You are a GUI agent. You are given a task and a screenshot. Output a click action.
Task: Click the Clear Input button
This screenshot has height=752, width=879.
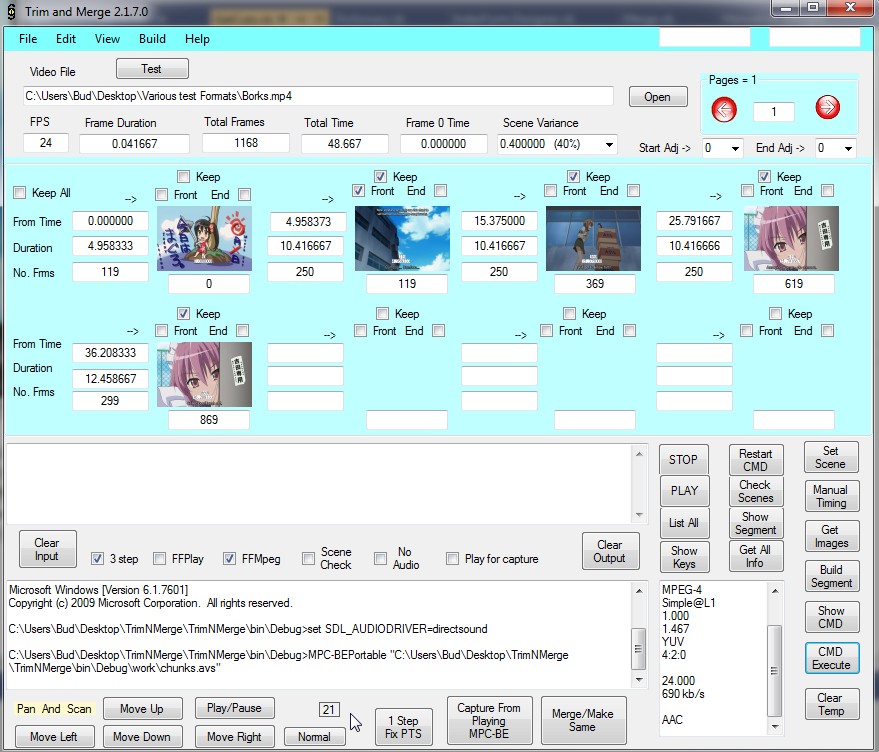point(47,549)
